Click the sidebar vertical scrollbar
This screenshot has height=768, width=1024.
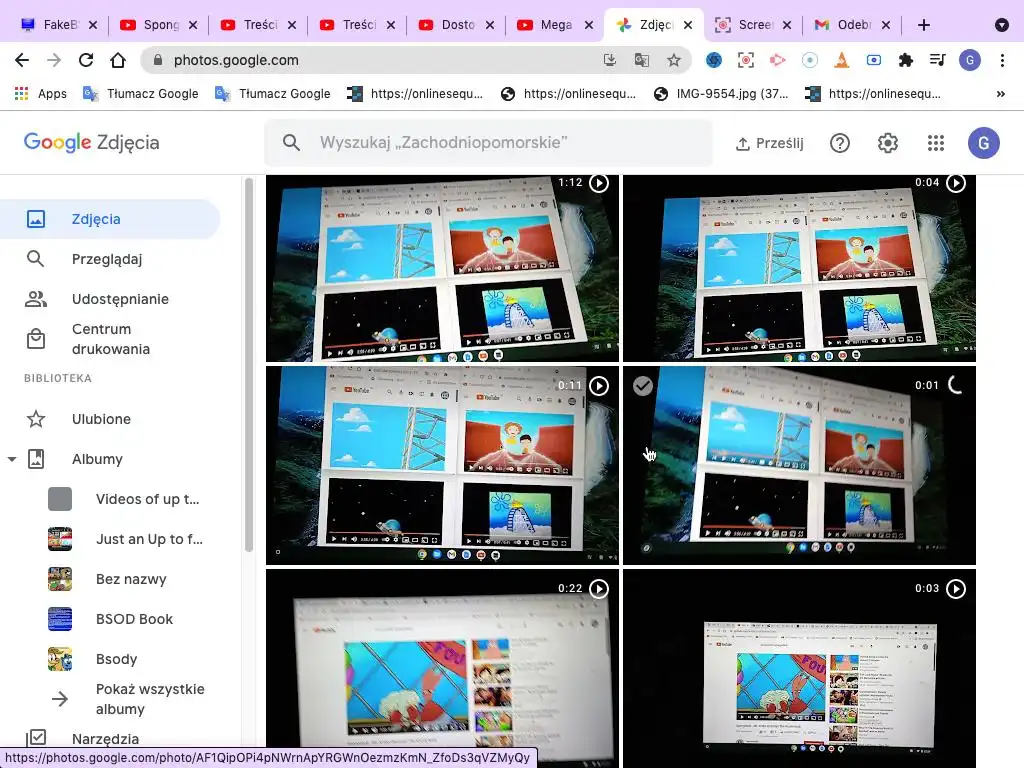[x=248, y=364]
